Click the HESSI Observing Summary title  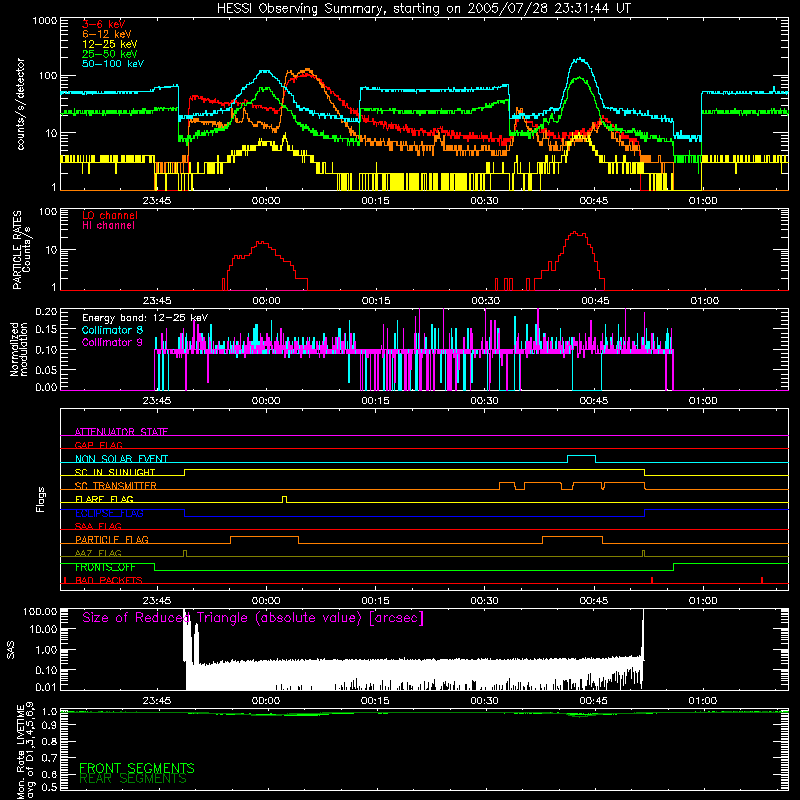(424, 9)
